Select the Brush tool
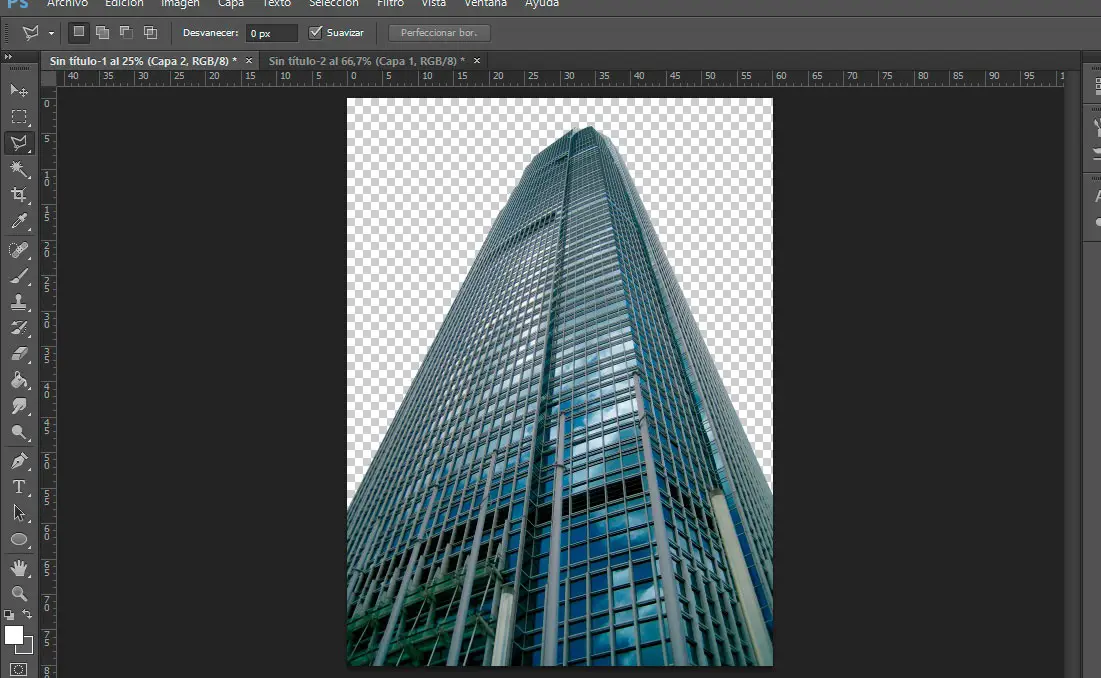 (x=19, y=277)
